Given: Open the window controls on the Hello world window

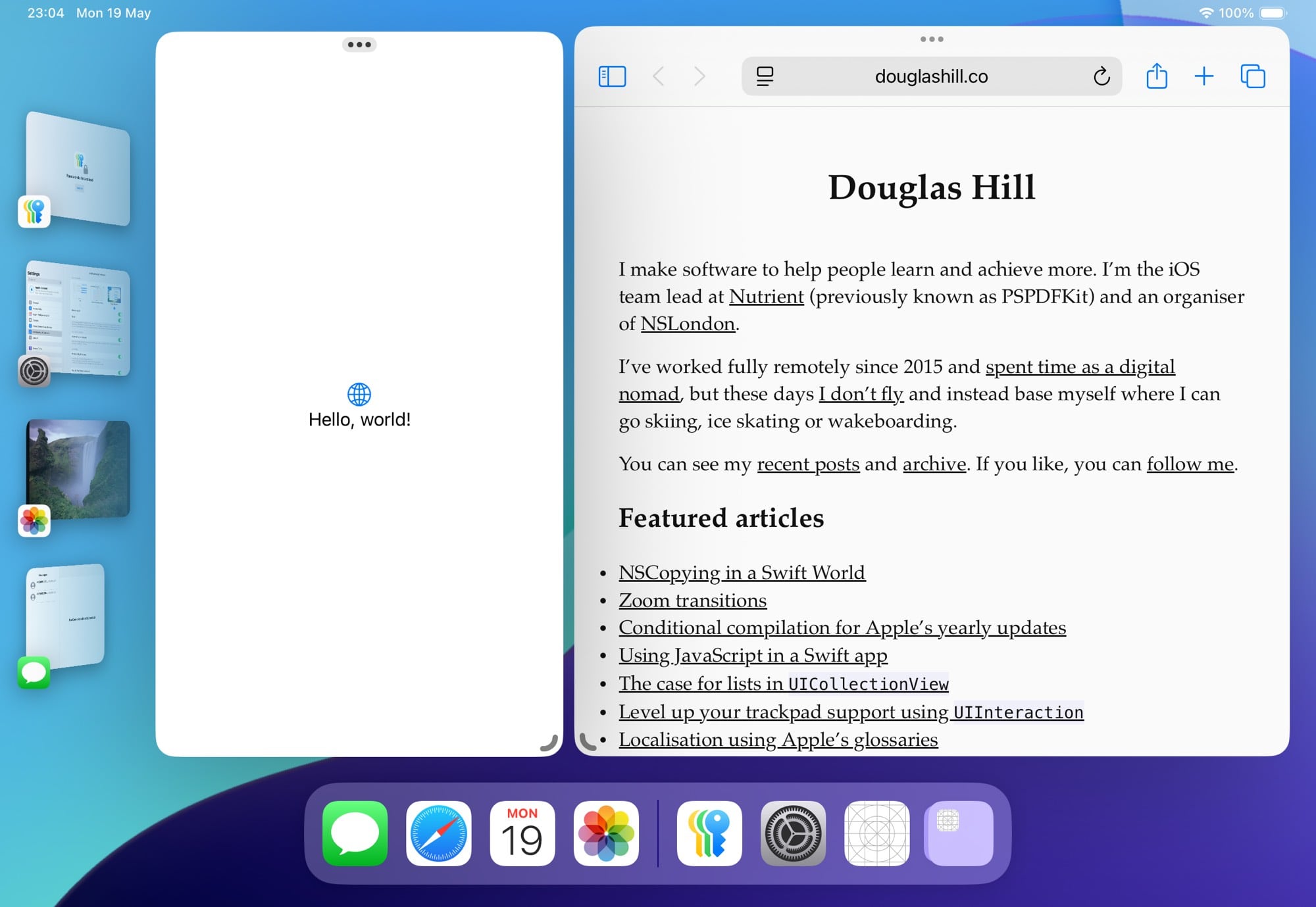Looking at the screenshot, I should pyautogui.click(x=359, y=44).
